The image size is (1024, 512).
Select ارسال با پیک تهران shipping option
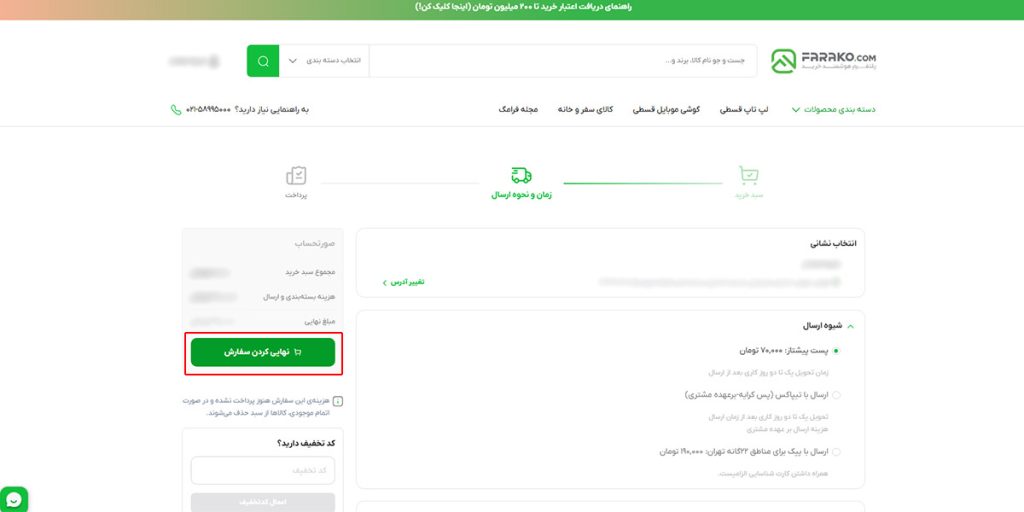tap(836, 452)
